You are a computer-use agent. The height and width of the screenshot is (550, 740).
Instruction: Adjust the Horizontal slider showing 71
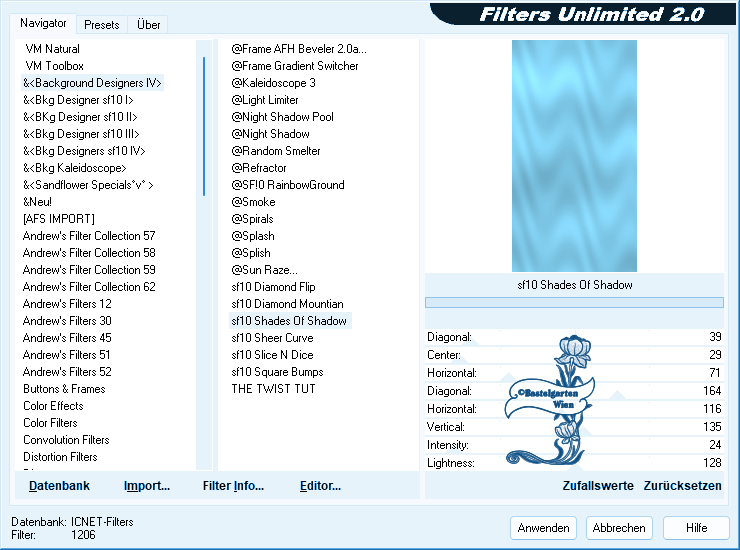click(574, 373)
